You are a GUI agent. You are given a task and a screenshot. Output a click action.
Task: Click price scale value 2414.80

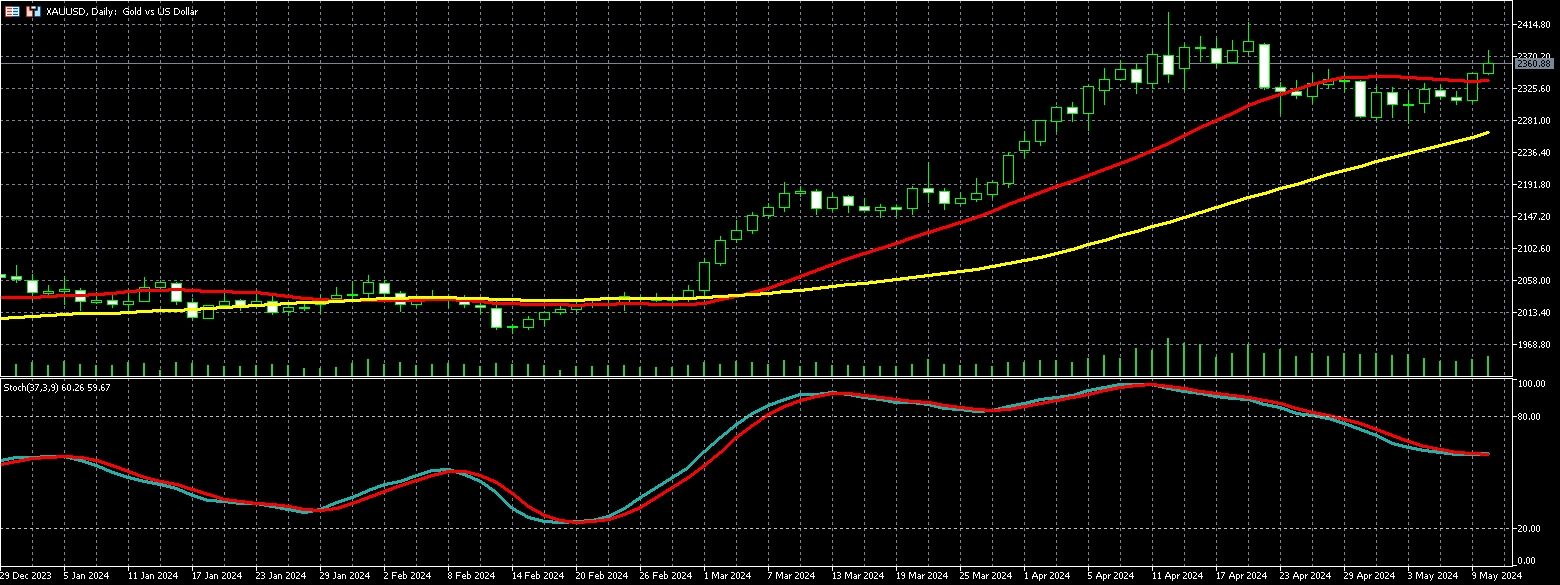(x=1533, y=24)
